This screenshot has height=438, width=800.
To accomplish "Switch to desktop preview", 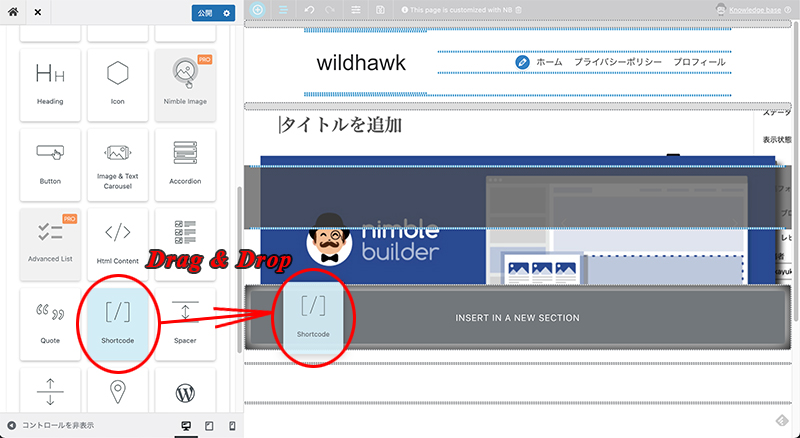I will [x=186, y=426].
